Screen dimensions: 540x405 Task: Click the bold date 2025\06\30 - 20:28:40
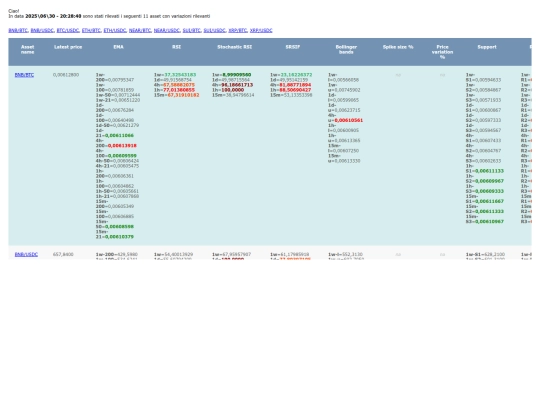click(x=53, y=16)
